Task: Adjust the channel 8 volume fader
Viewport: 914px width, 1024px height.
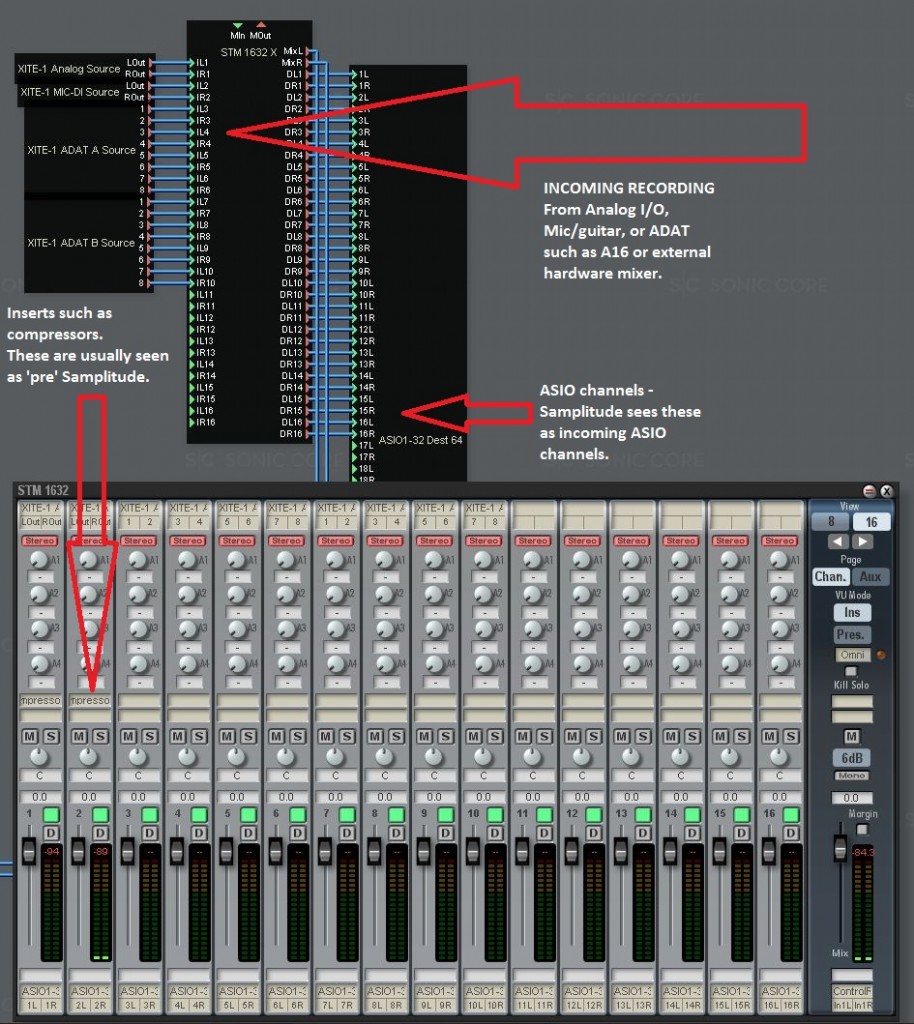Action: pyautogui.click(x=374, y=851)
